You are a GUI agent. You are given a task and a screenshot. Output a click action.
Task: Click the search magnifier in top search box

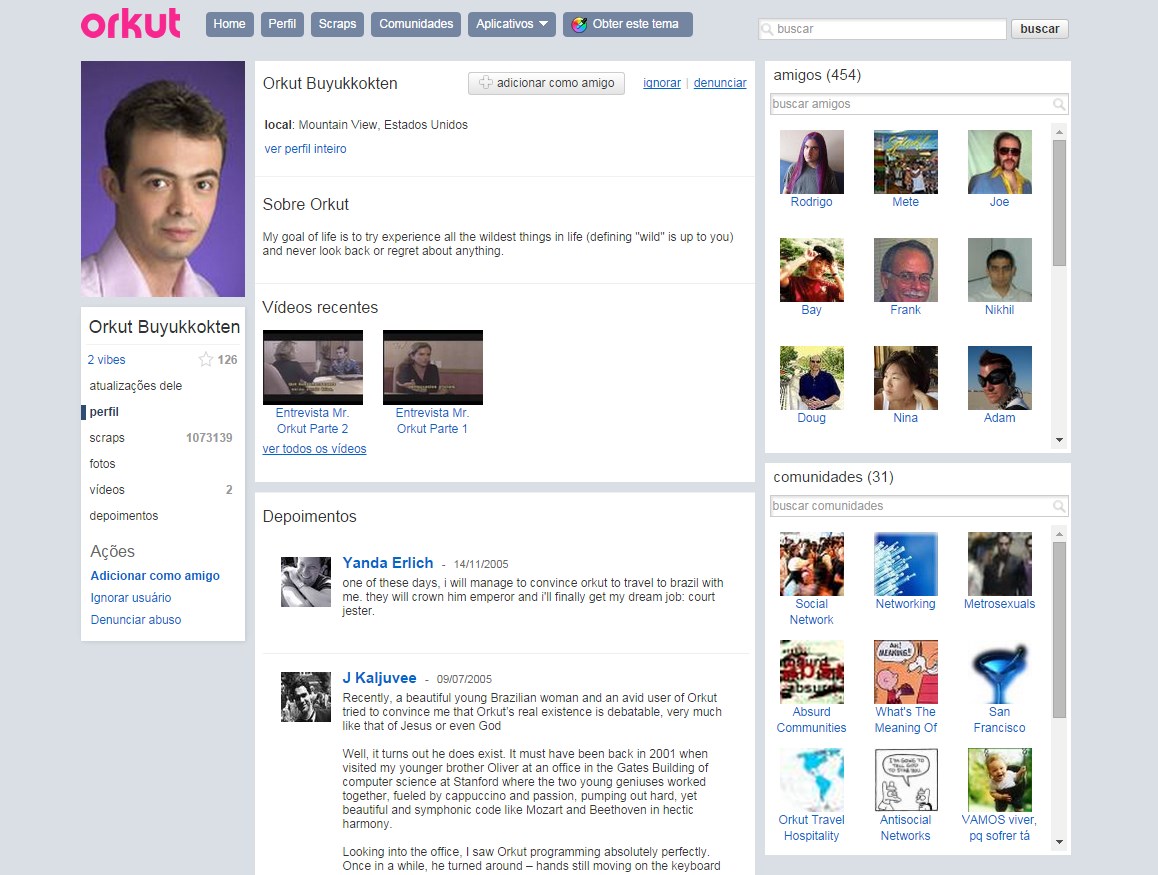tap(767, 29)
